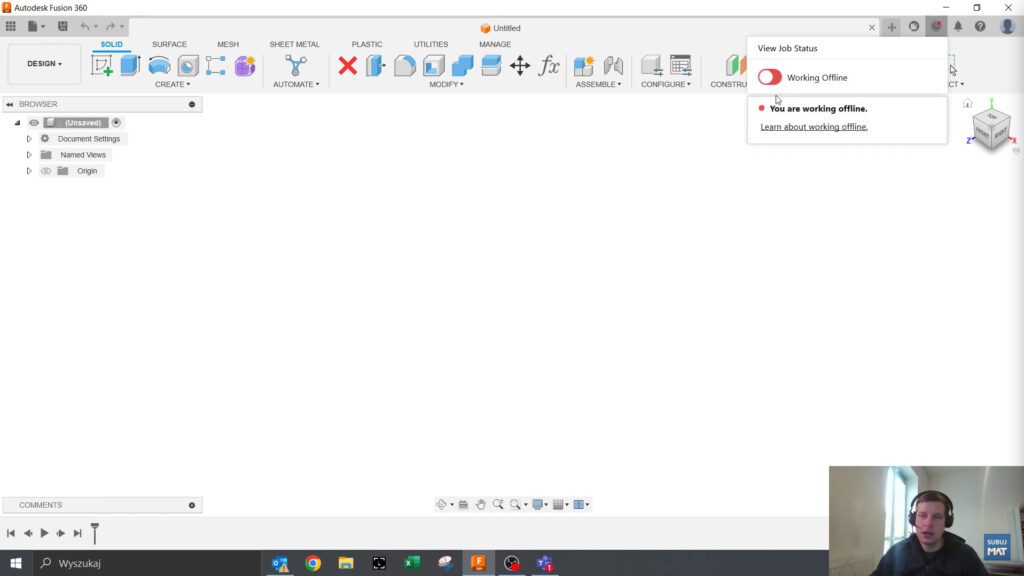Select the Fillet tool

point(405,65)
